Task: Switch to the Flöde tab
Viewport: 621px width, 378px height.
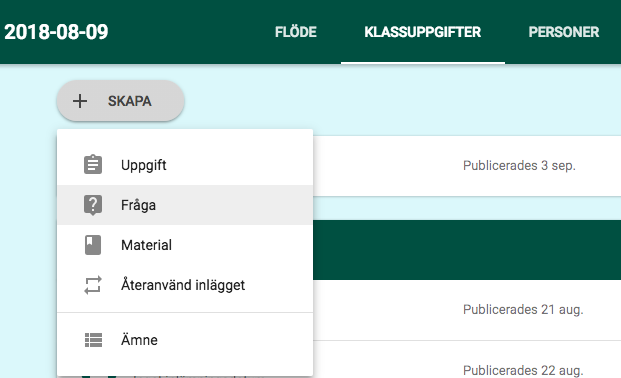Action: pyautogui.click(x=296, y=32)
